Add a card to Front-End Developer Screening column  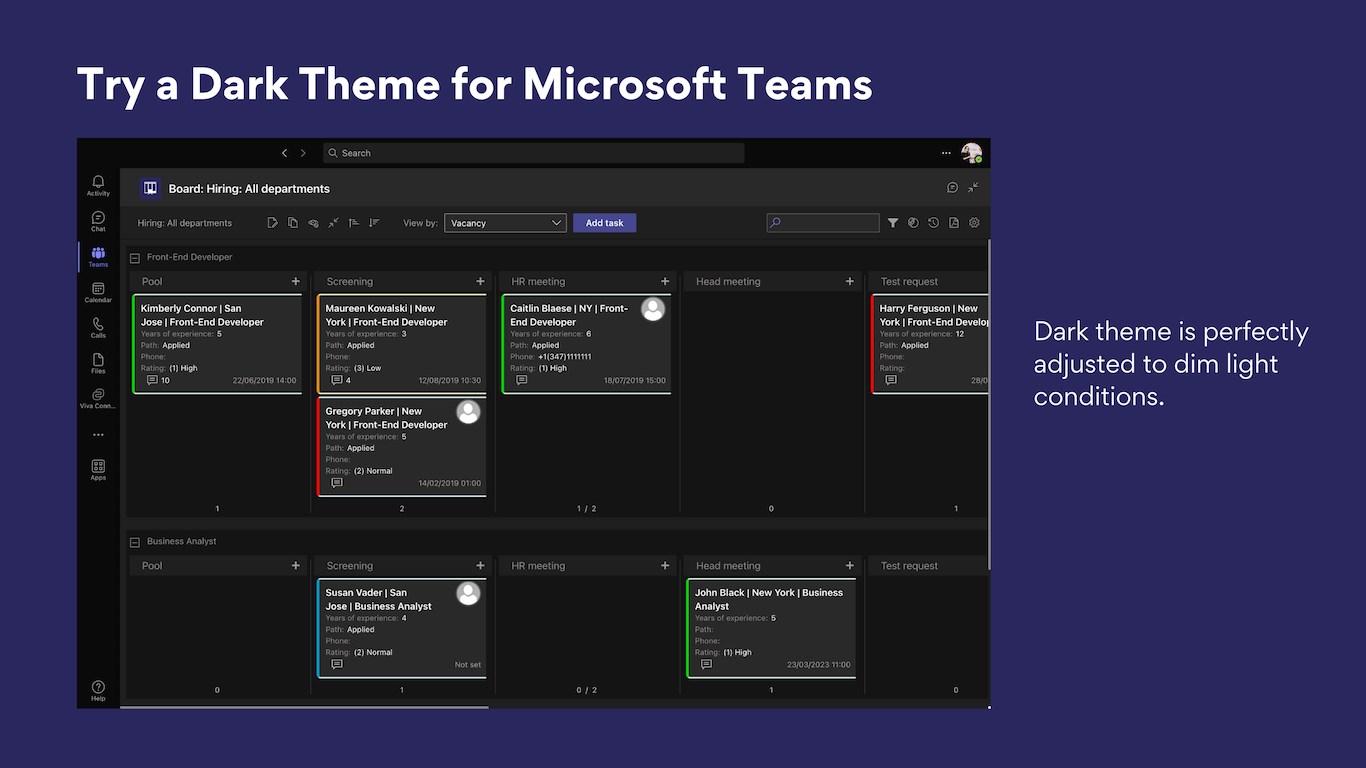(480, 281)
